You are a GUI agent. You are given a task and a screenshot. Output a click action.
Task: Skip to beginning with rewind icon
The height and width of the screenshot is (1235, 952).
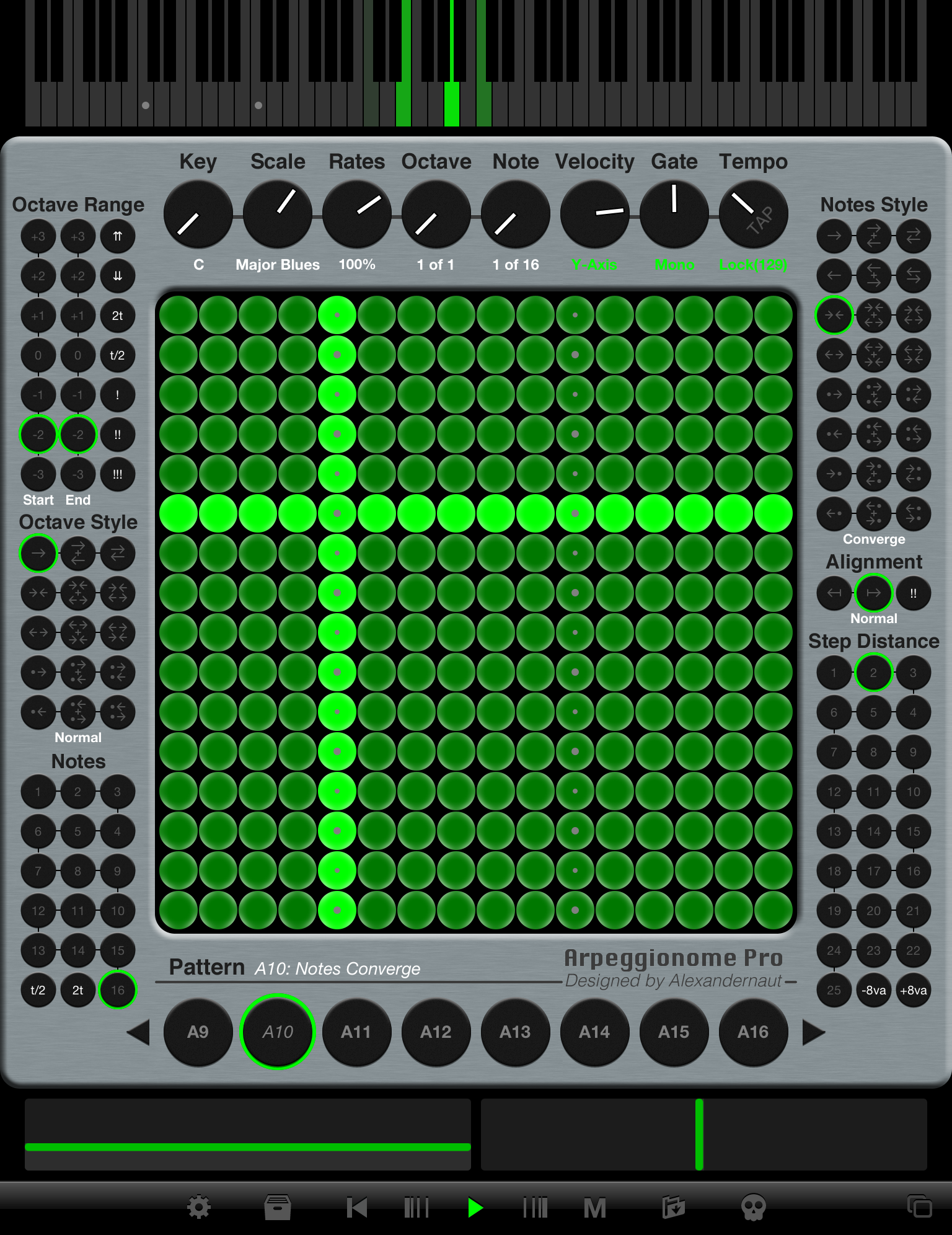coord(357,1207)
